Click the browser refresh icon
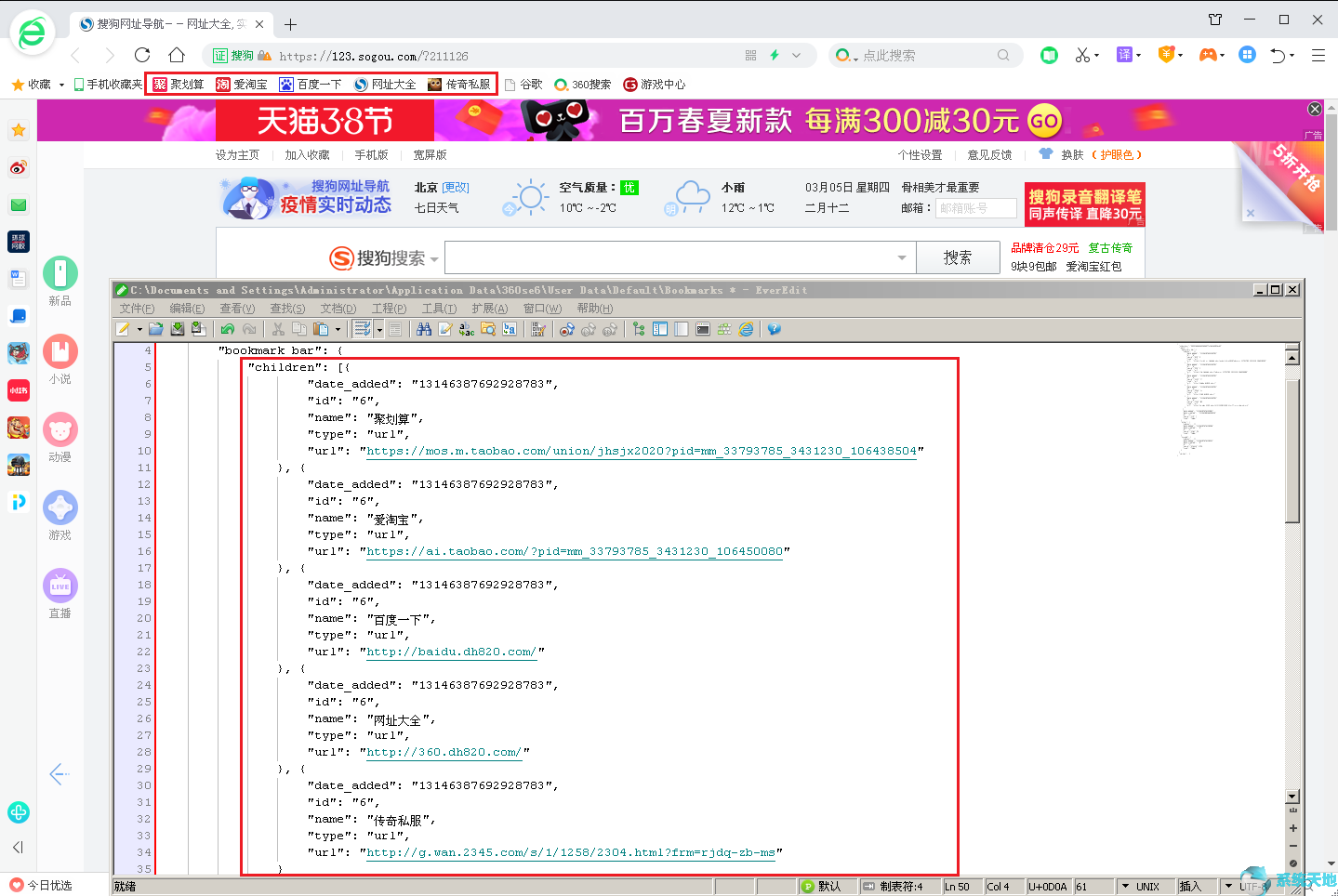This screenshot has width=1338, height=896. (142, 55)
